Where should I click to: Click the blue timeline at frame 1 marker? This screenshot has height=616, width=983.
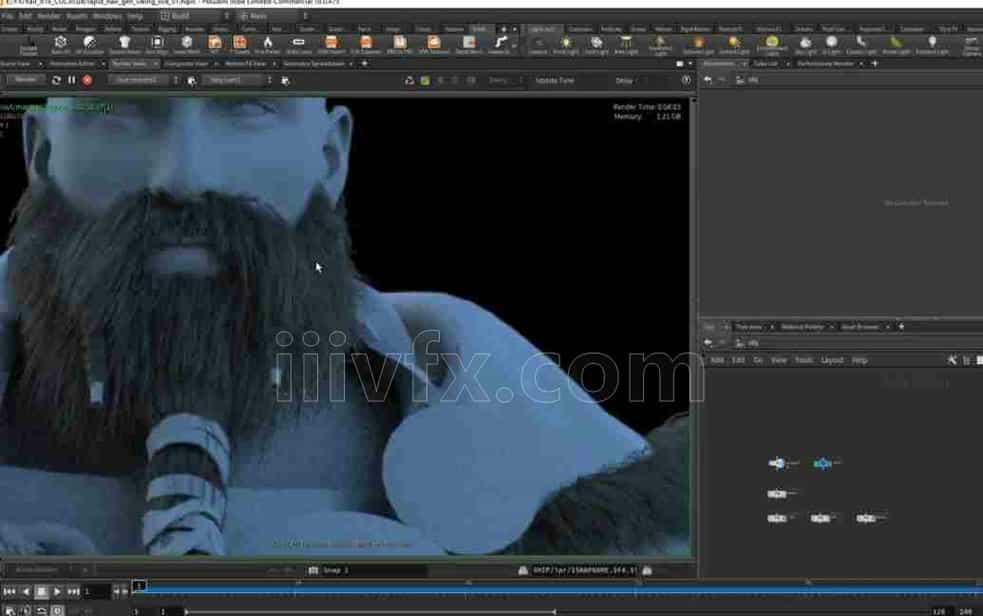tap(139, 586)
